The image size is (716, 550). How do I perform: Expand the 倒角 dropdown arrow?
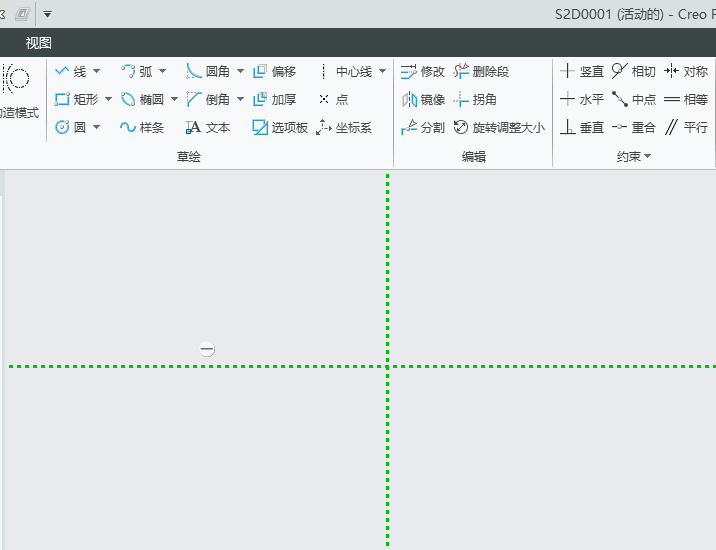coord(240,99)
